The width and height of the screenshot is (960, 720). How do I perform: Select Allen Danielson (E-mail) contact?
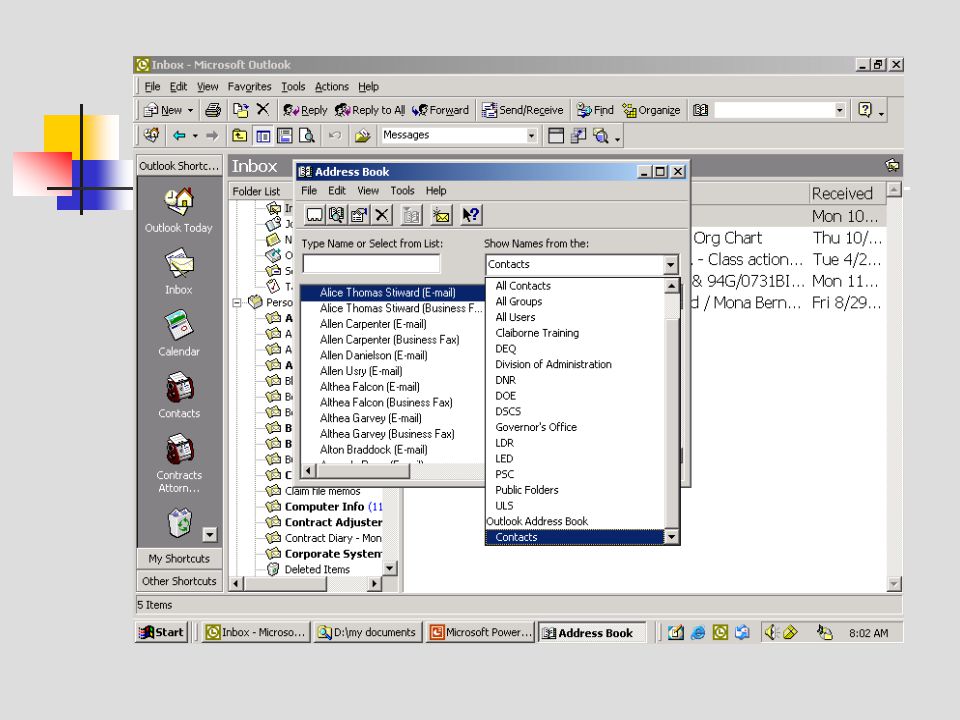pos(373,355)
